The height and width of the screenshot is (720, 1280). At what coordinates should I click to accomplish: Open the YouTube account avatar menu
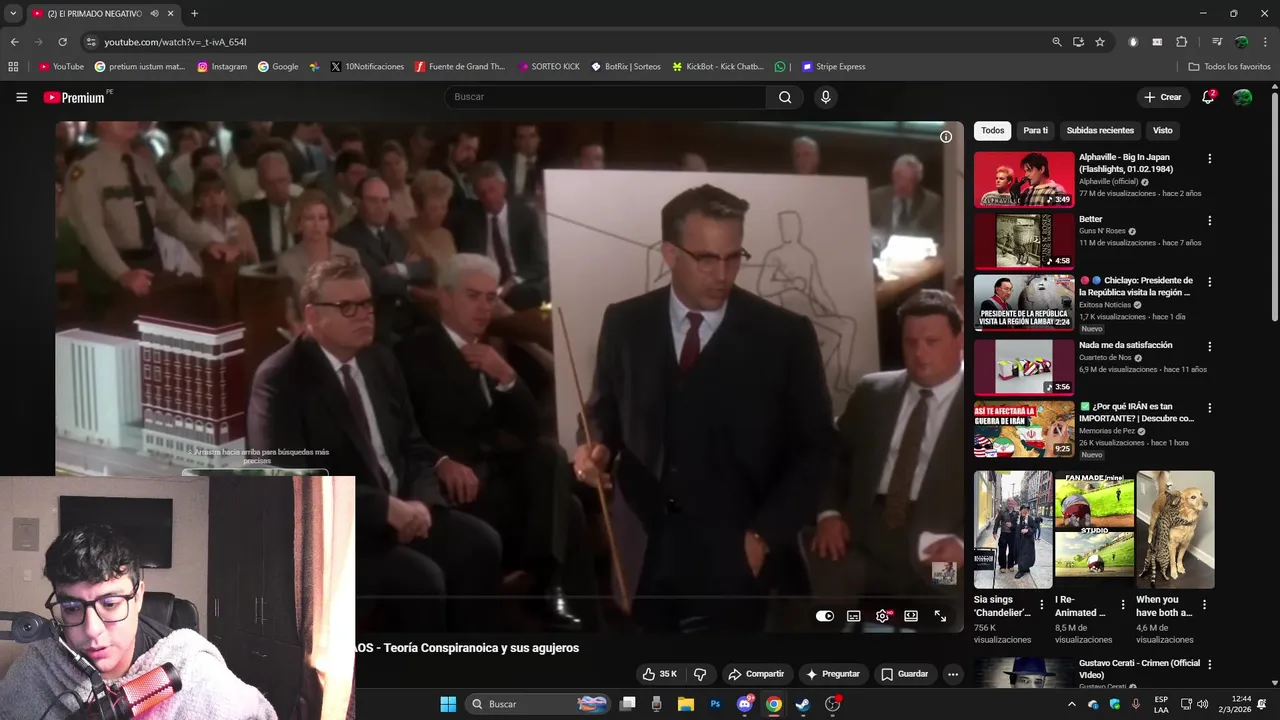pos(1243,97)
